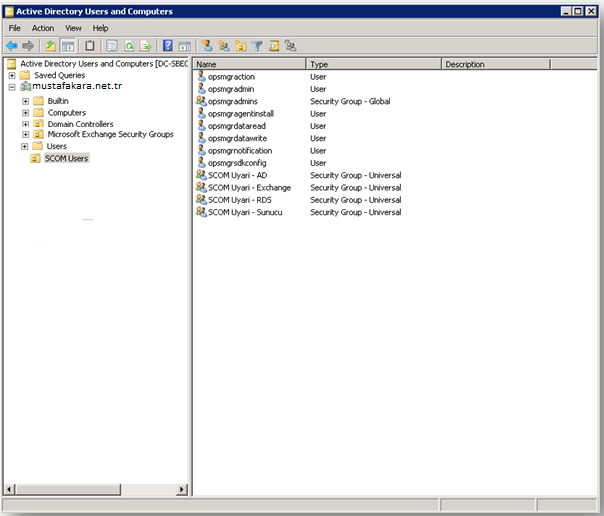Click SCOM Uyari - Sunucu group icon

[x=201, y=212]
